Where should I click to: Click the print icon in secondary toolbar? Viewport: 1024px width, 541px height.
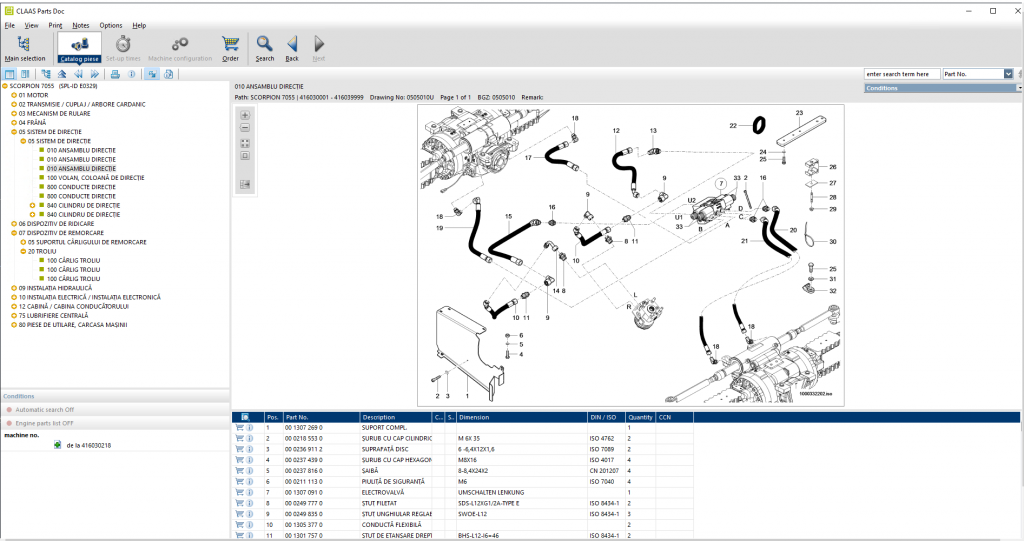coord(115,74)
